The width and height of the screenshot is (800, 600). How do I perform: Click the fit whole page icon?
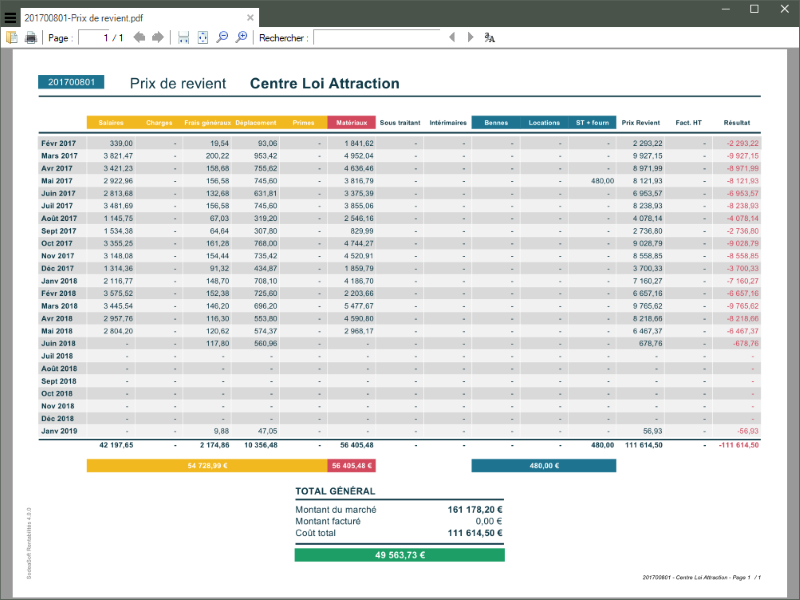click(203, 37)
